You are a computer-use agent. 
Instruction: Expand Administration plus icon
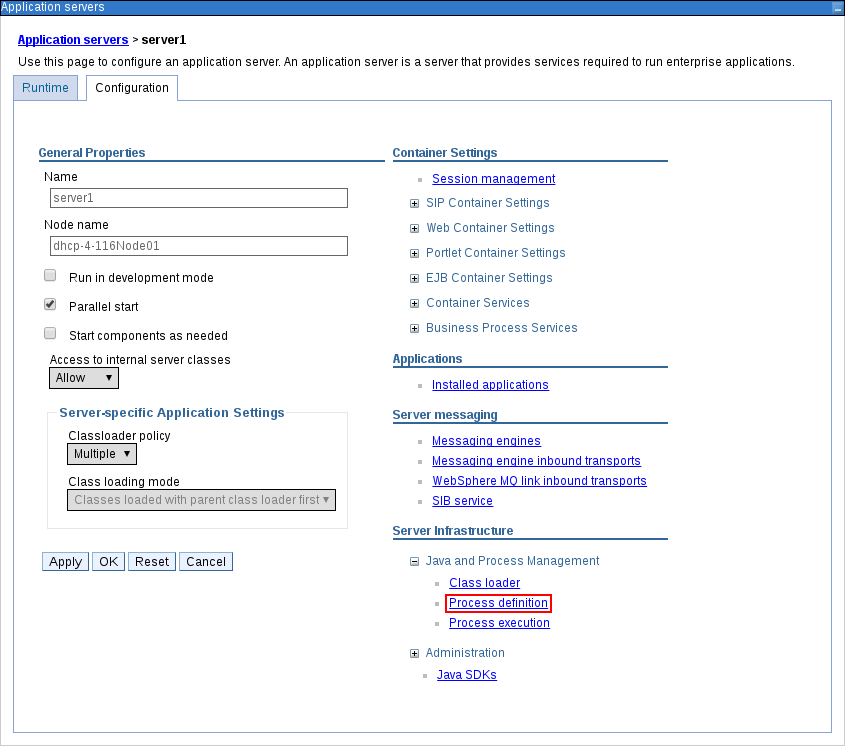click(414, 653)
